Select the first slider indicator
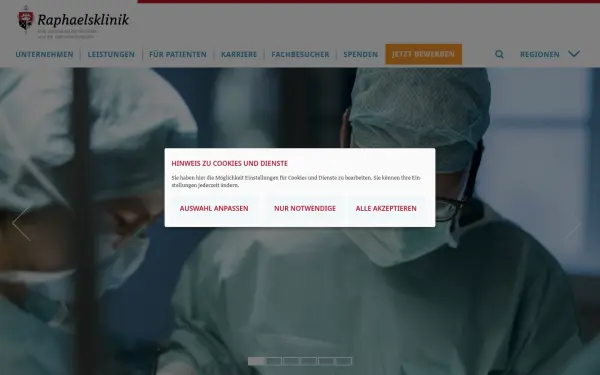 click(256, 361)
